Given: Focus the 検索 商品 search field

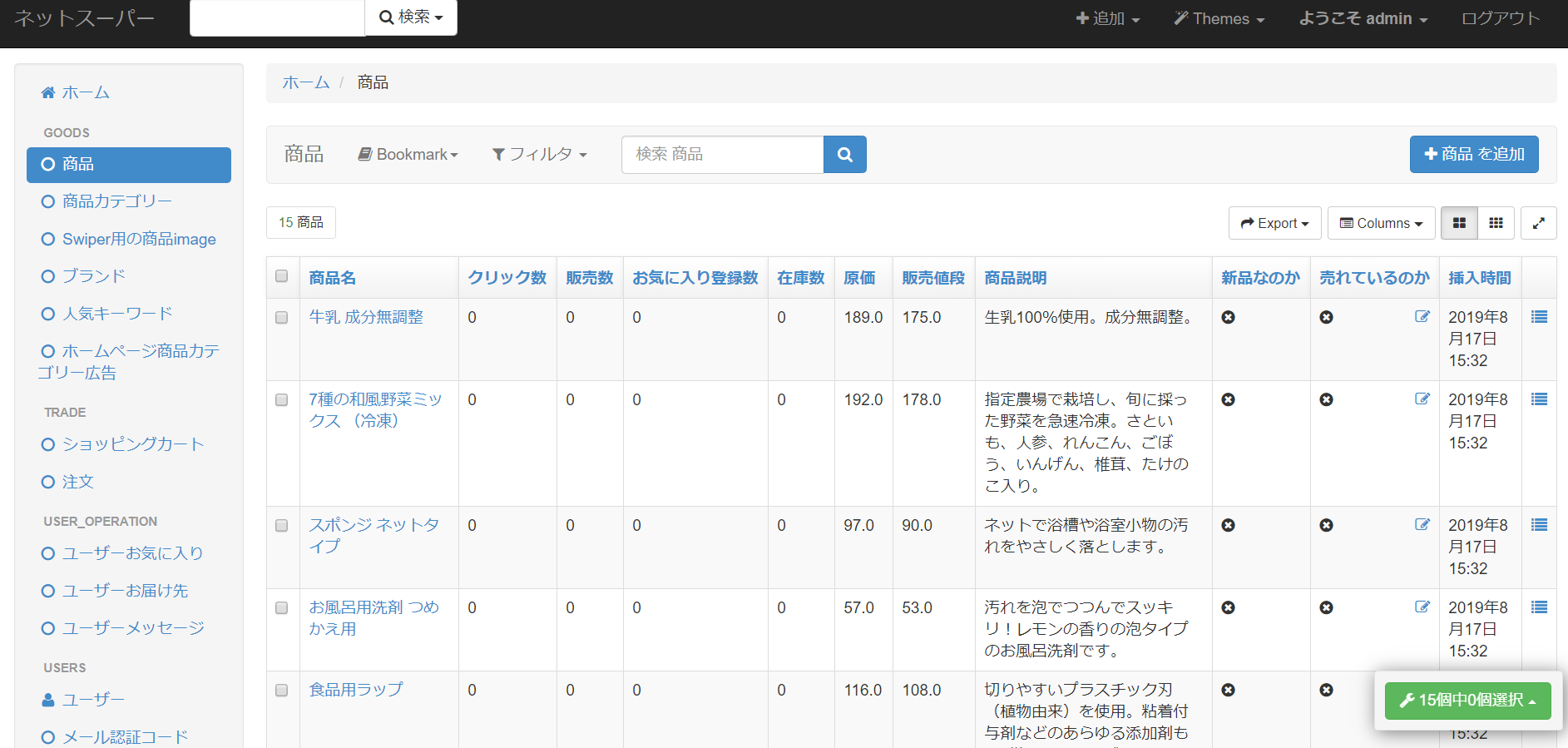Looking at the screenshot, I should 722,155.
